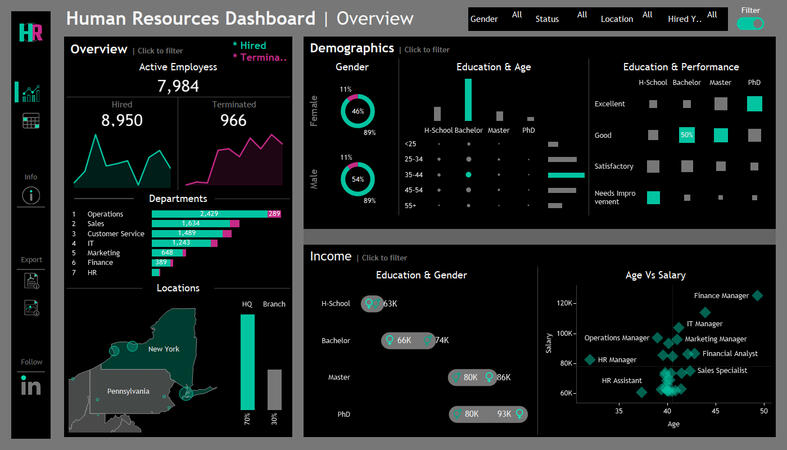
Task: Export dashboard using the upper export icon
Action: tap(30, 280)
